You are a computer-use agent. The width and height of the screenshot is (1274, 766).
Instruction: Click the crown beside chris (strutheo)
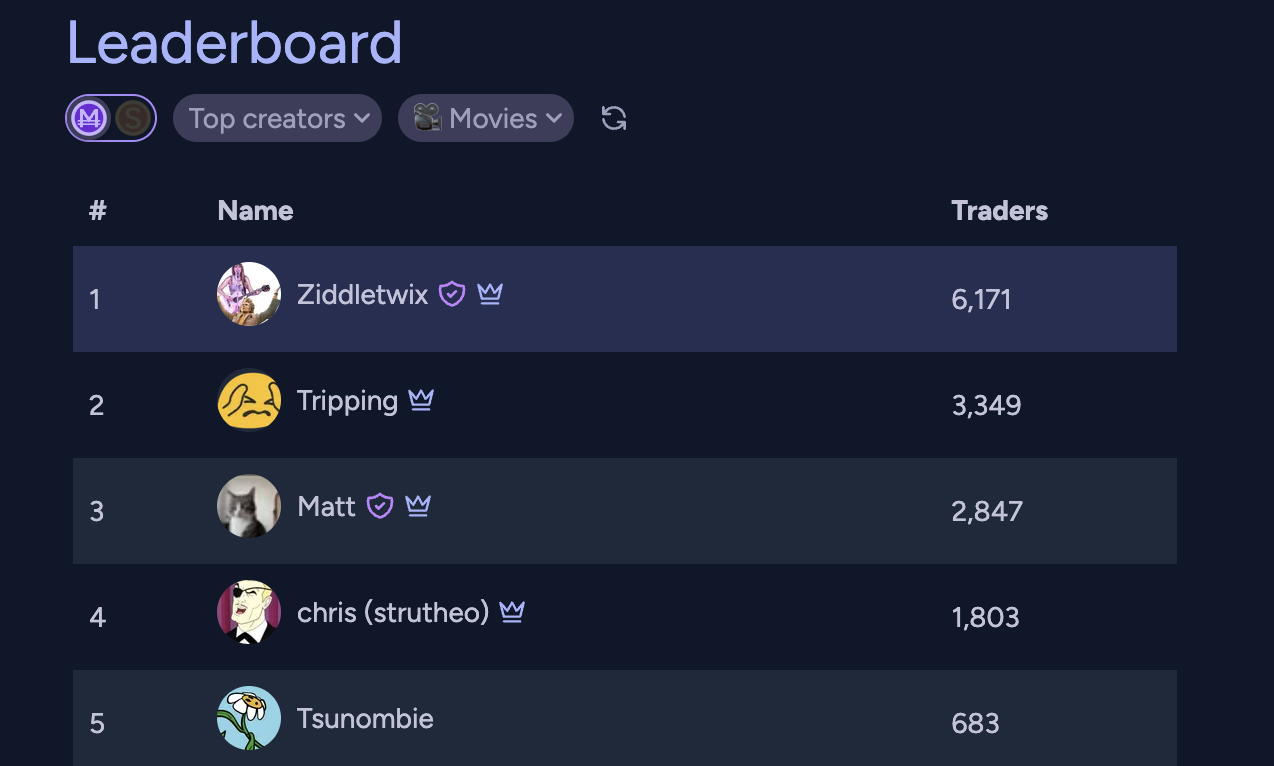click(512, 612)
